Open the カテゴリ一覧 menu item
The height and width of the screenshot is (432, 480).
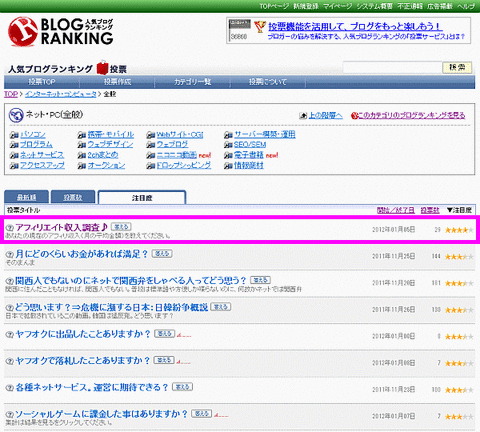click(x=192, y=82)
